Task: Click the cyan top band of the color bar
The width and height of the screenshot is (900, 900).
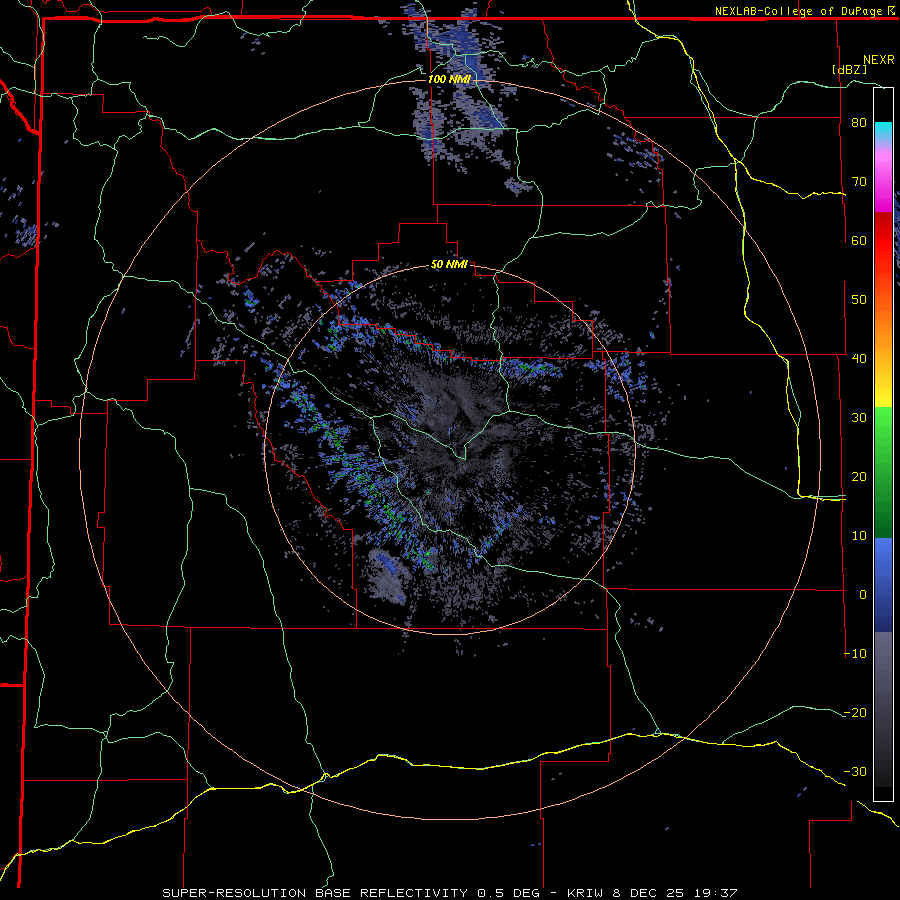Action: (x=883, y=131)
